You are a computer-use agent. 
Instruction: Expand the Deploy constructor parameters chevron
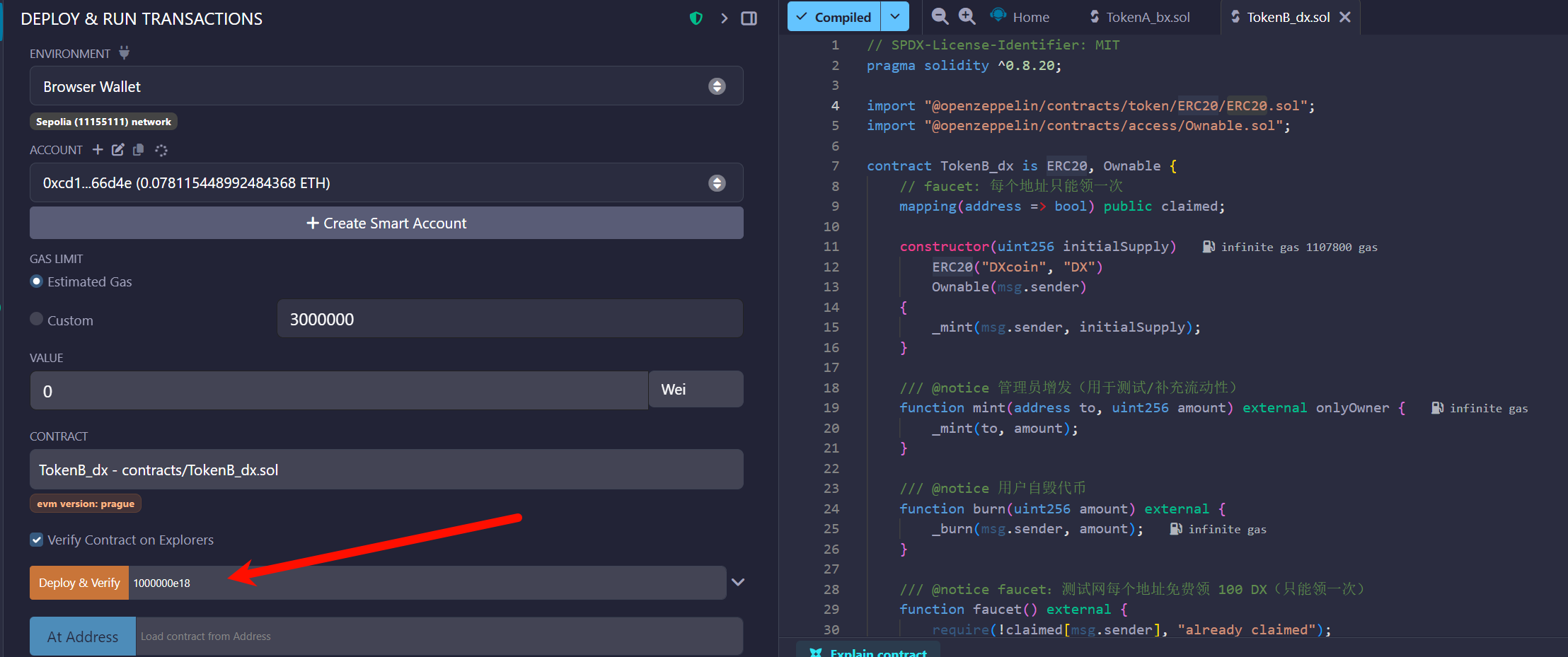(738, 582)
